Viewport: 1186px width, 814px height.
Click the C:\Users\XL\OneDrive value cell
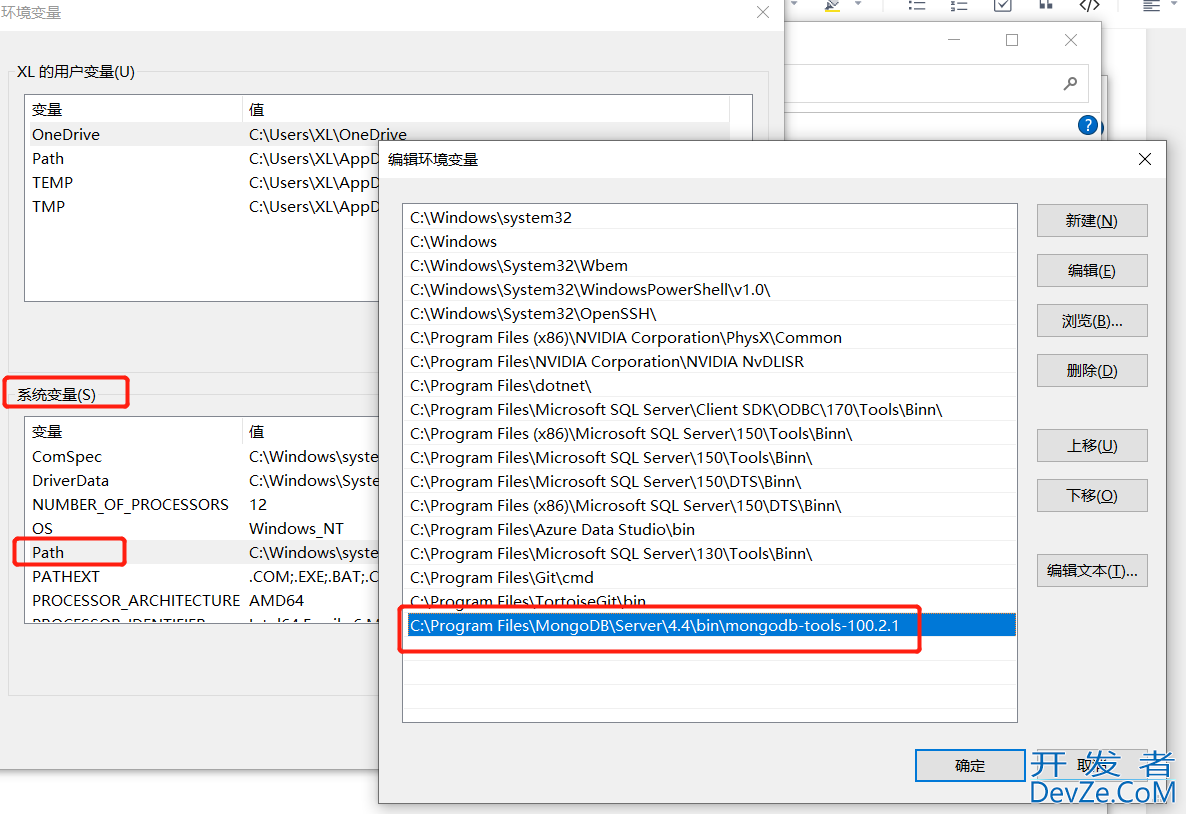click(x=328, y=135)
